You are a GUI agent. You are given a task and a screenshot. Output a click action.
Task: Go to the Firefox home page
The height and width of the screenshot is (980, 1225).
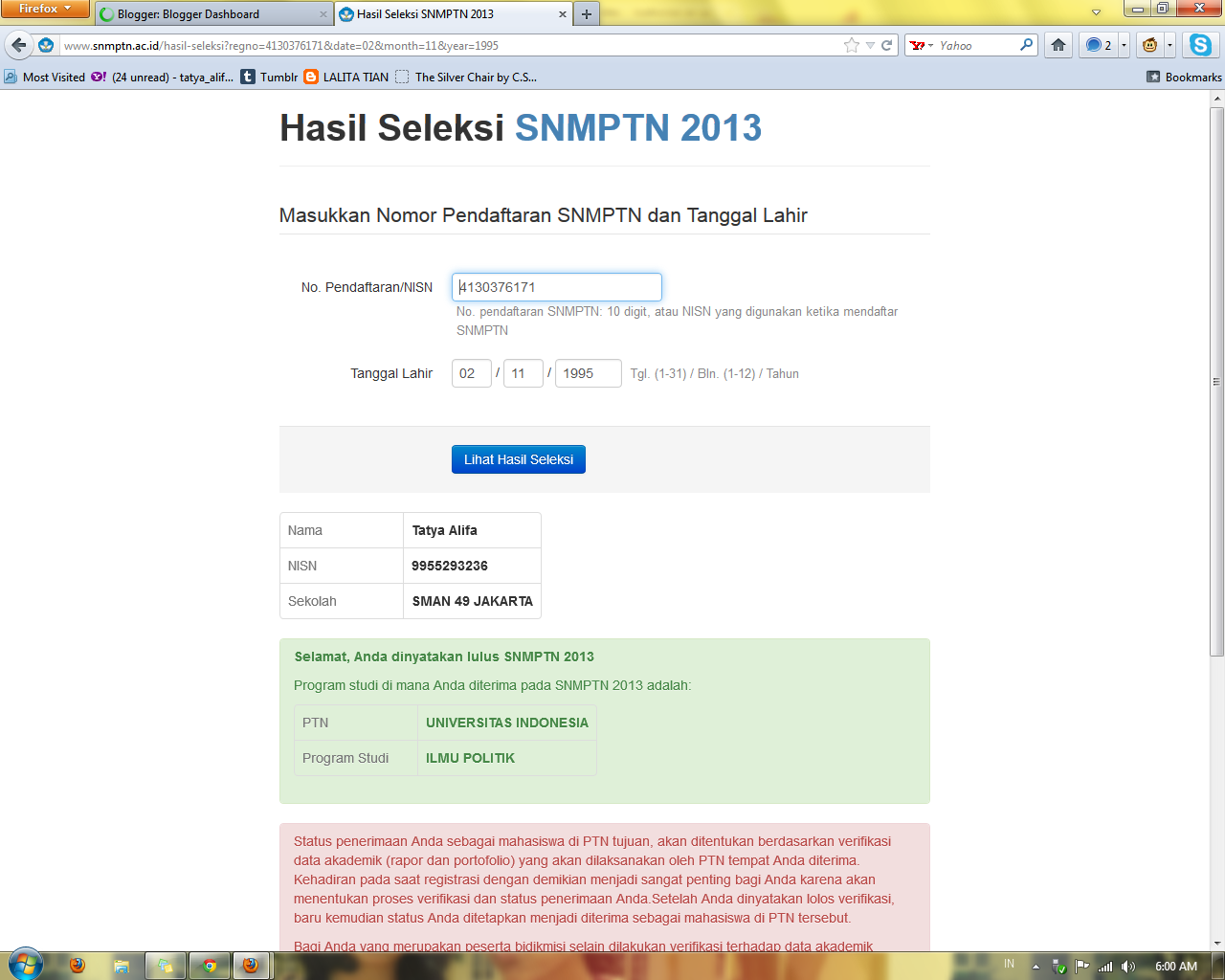[1058, 45]
